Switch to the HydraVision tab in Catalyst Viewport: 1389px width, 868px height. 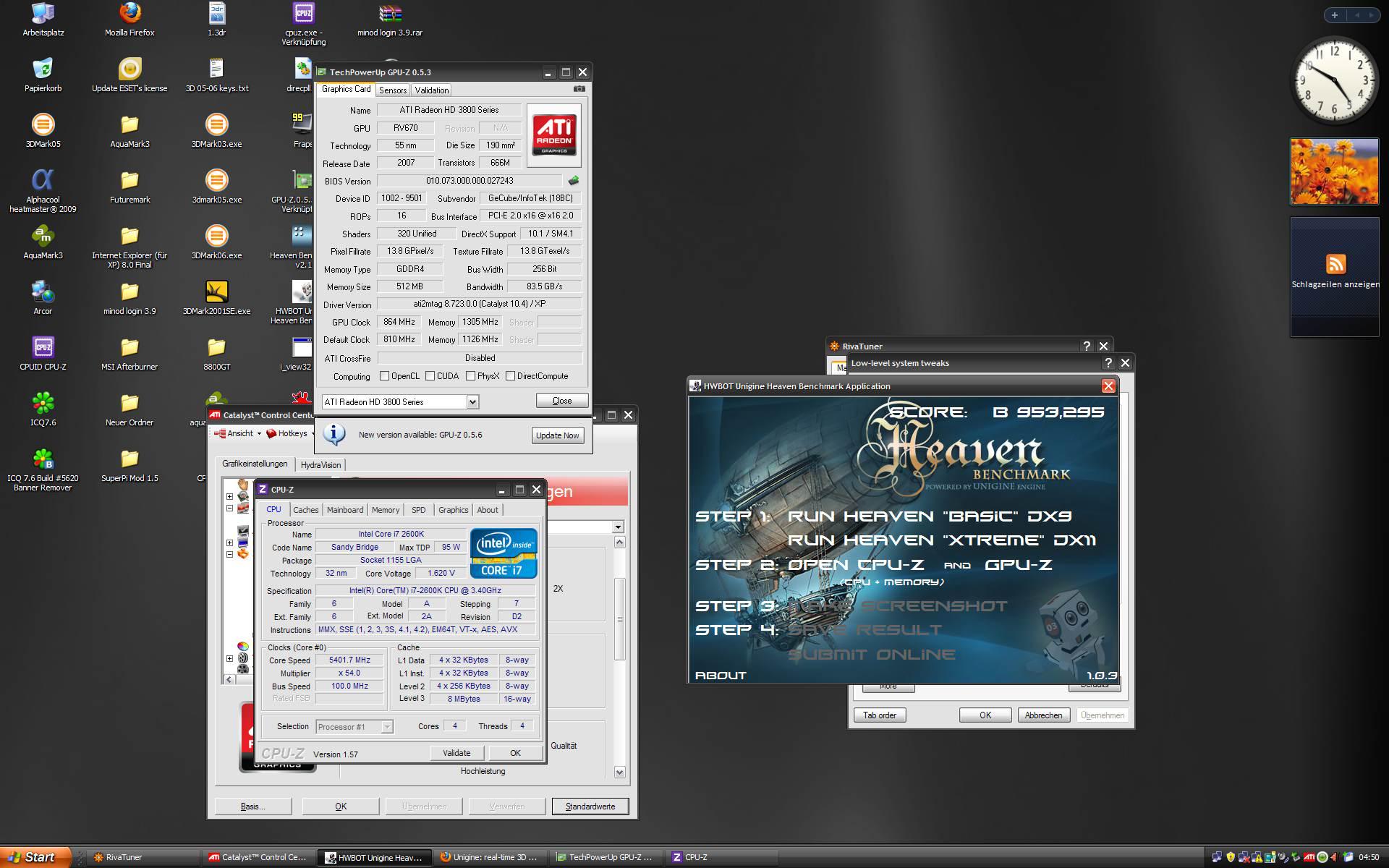(320, 464)
